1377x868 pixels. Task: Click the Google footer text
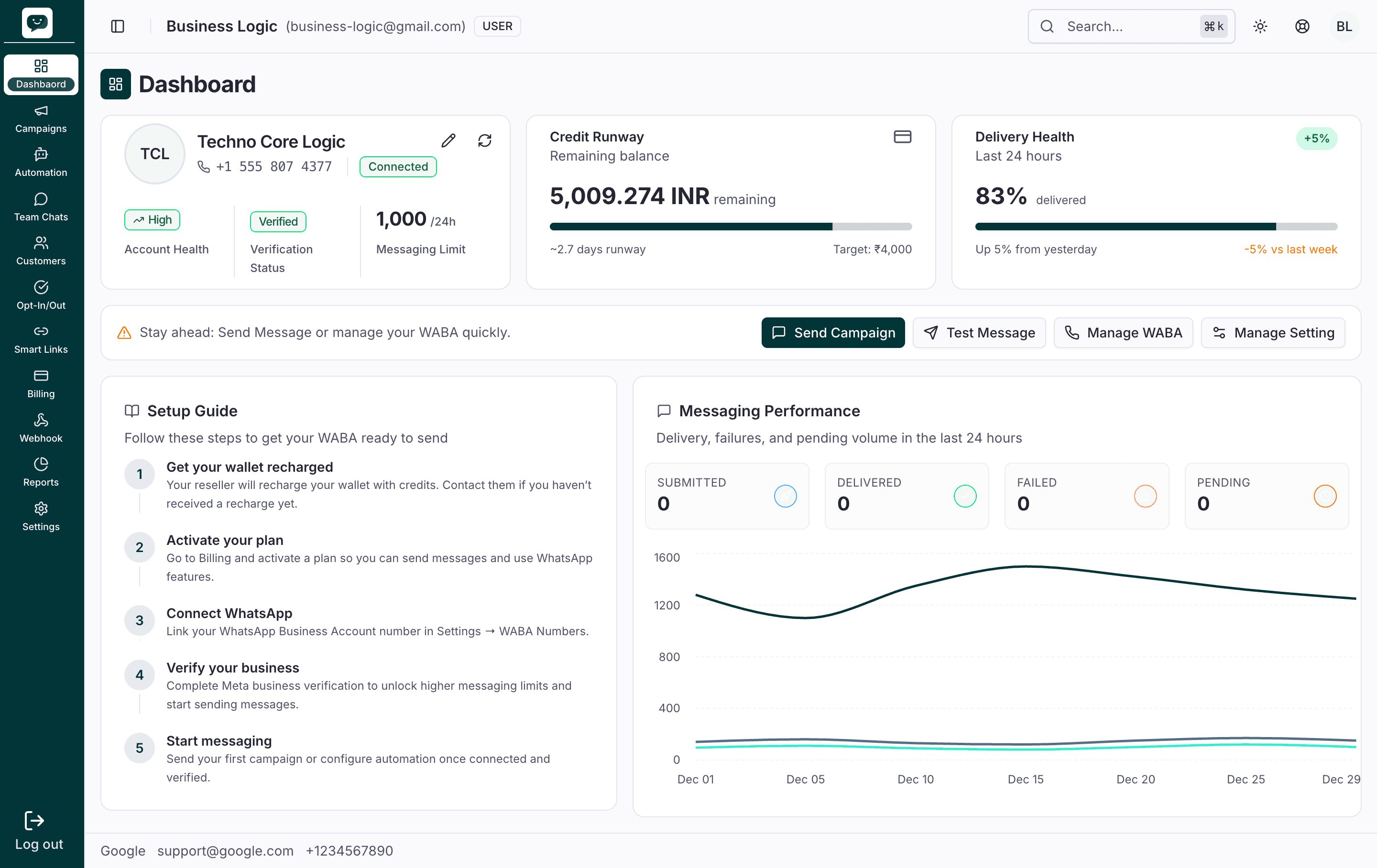(x=123, y=851)
